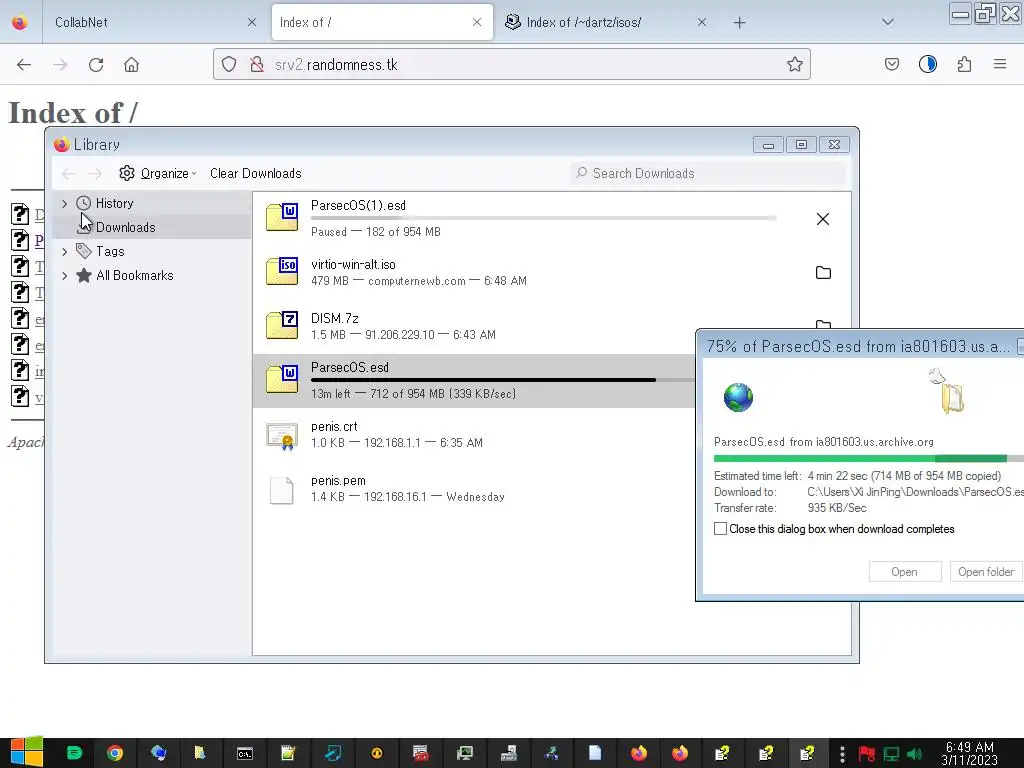Go to the browser home page
Viewport: 1024px width, 768px height.
pos(131,64)
